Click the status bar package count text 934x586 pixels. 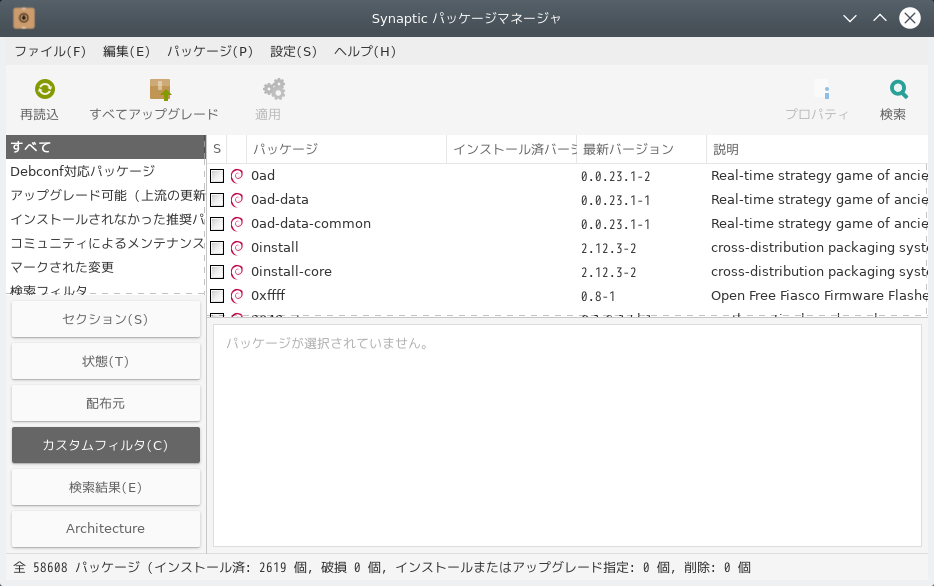pyautogui.click(x=382, y=568)
